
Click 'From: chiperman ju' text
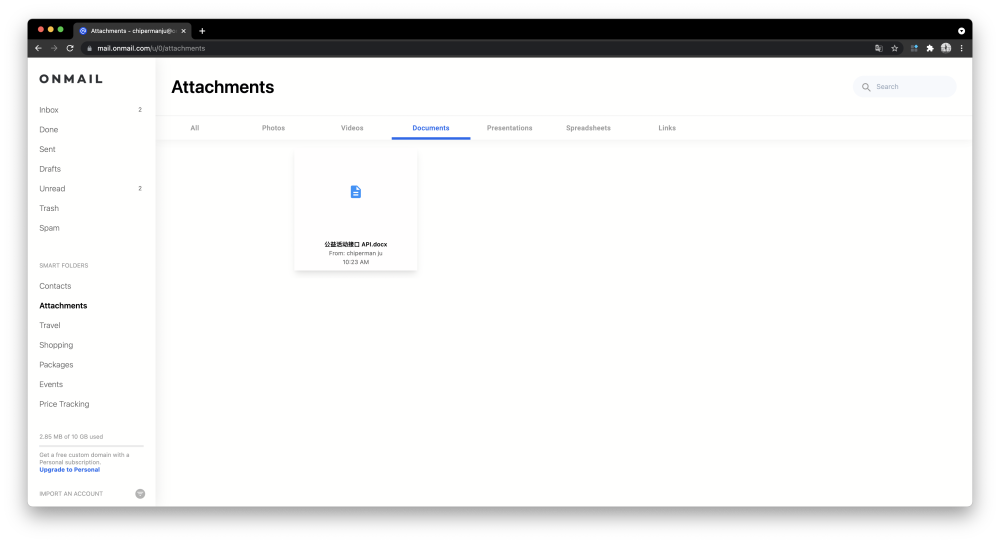[356, 253]
